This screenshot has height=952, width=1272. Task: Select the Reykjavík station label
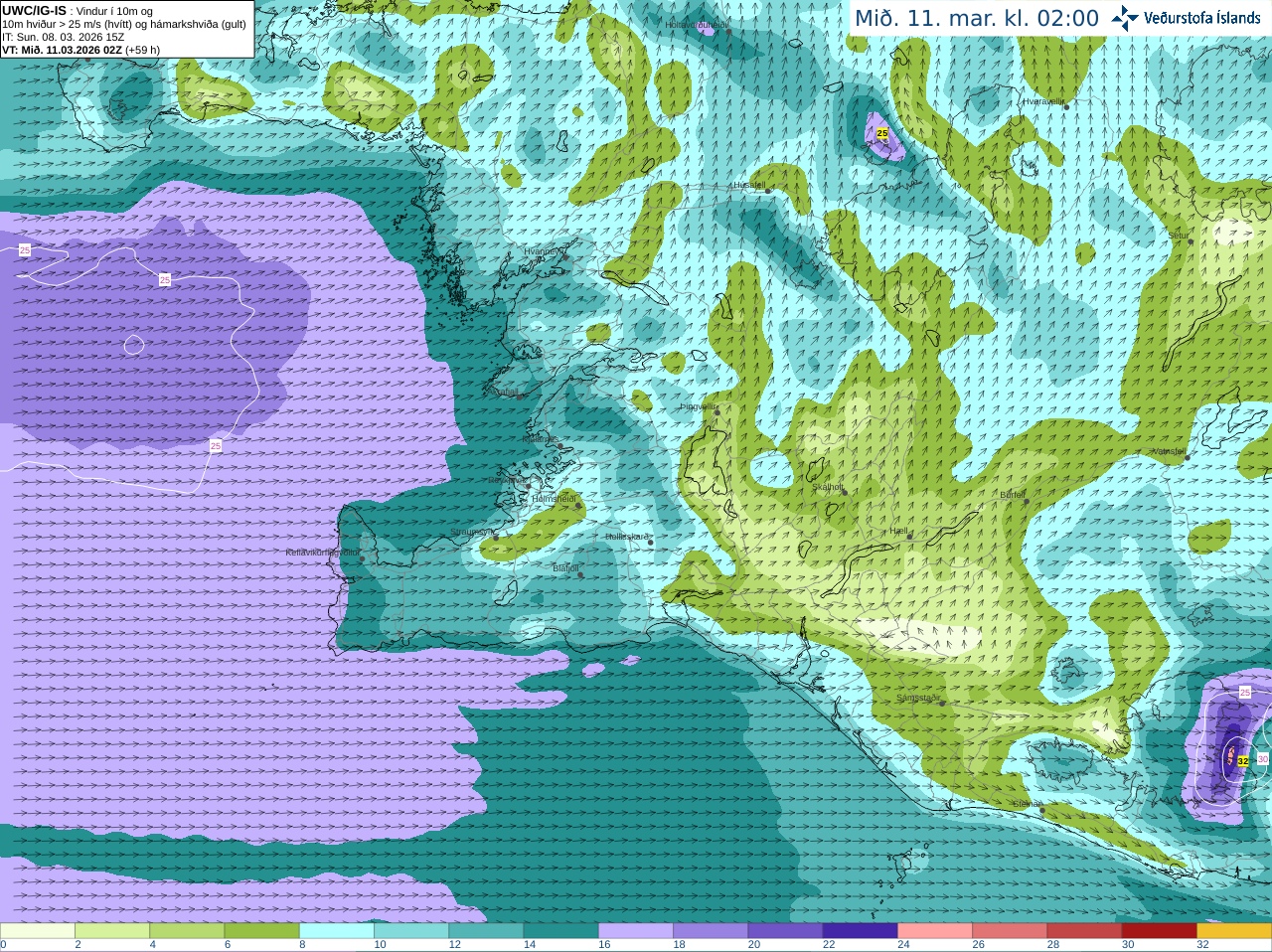pos(506,480)
